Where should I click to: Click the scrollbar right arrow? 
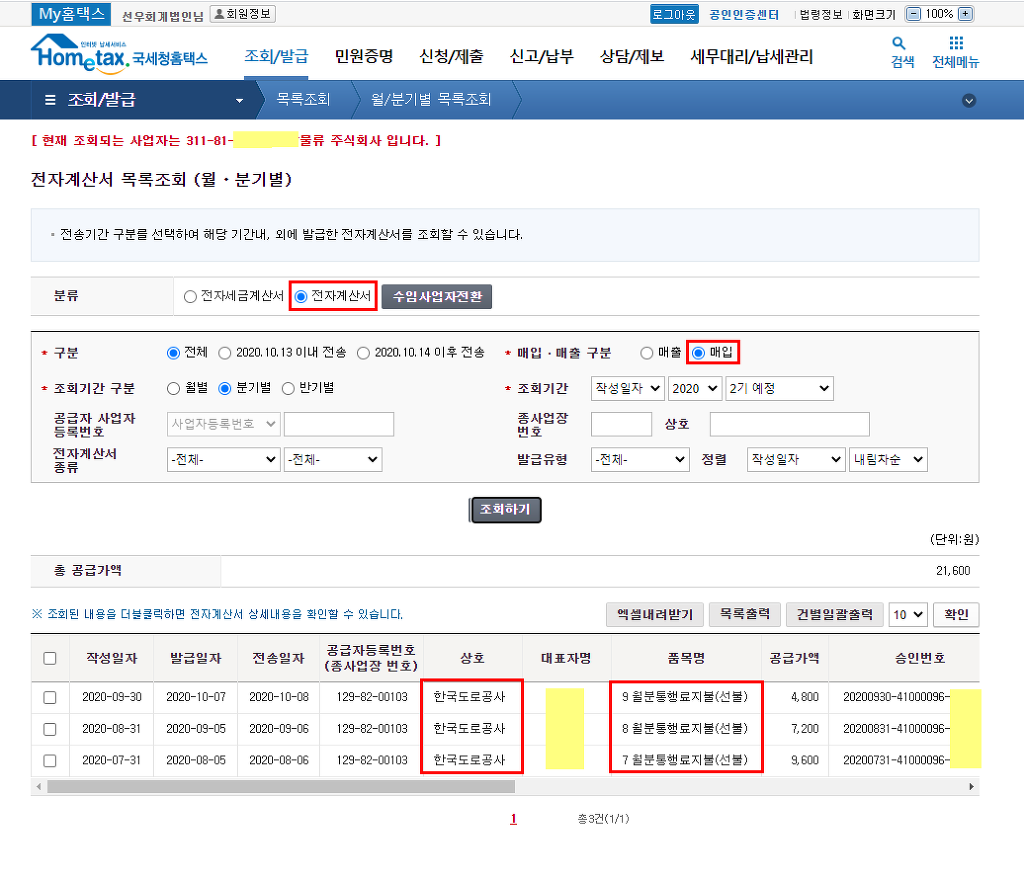[971, 786]
